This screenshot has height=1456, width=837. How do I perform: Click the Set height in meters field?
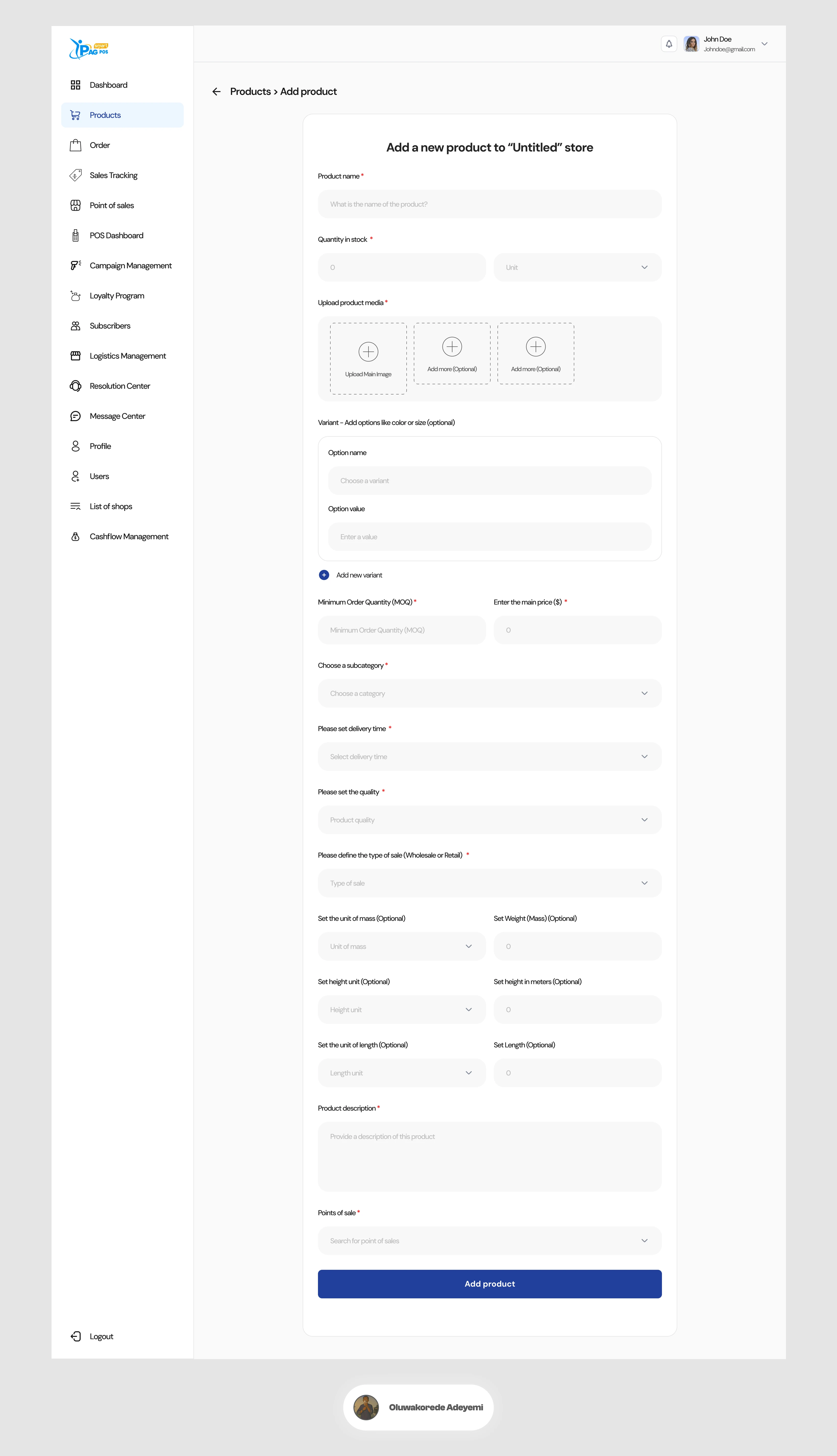pyautogui.click(x=578, y=1010)
